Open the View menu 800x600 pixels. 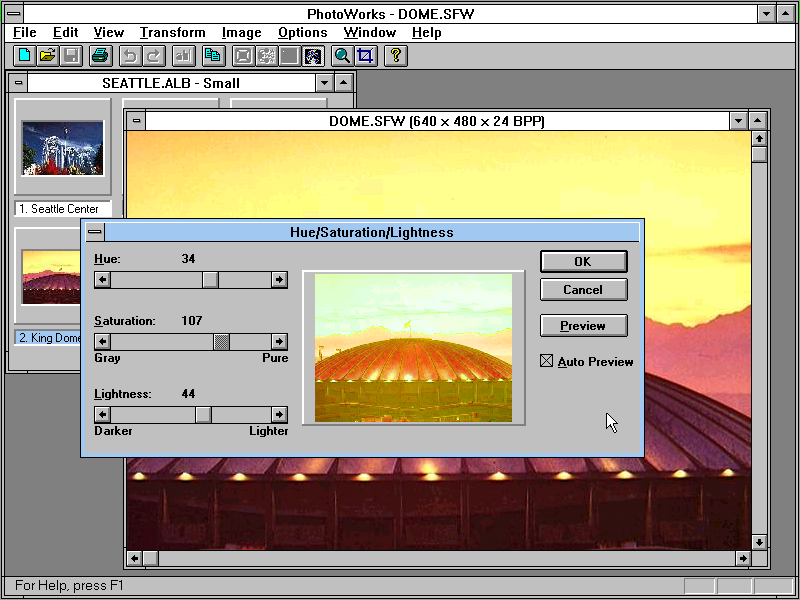[109, 33]
